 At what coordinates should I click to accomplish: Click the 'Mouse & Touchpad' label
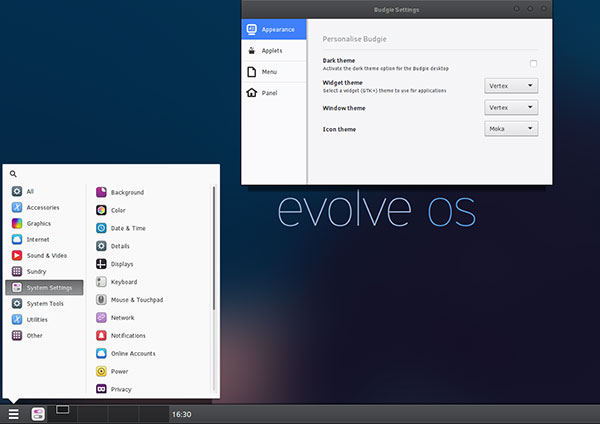click(x=137, y=300)
